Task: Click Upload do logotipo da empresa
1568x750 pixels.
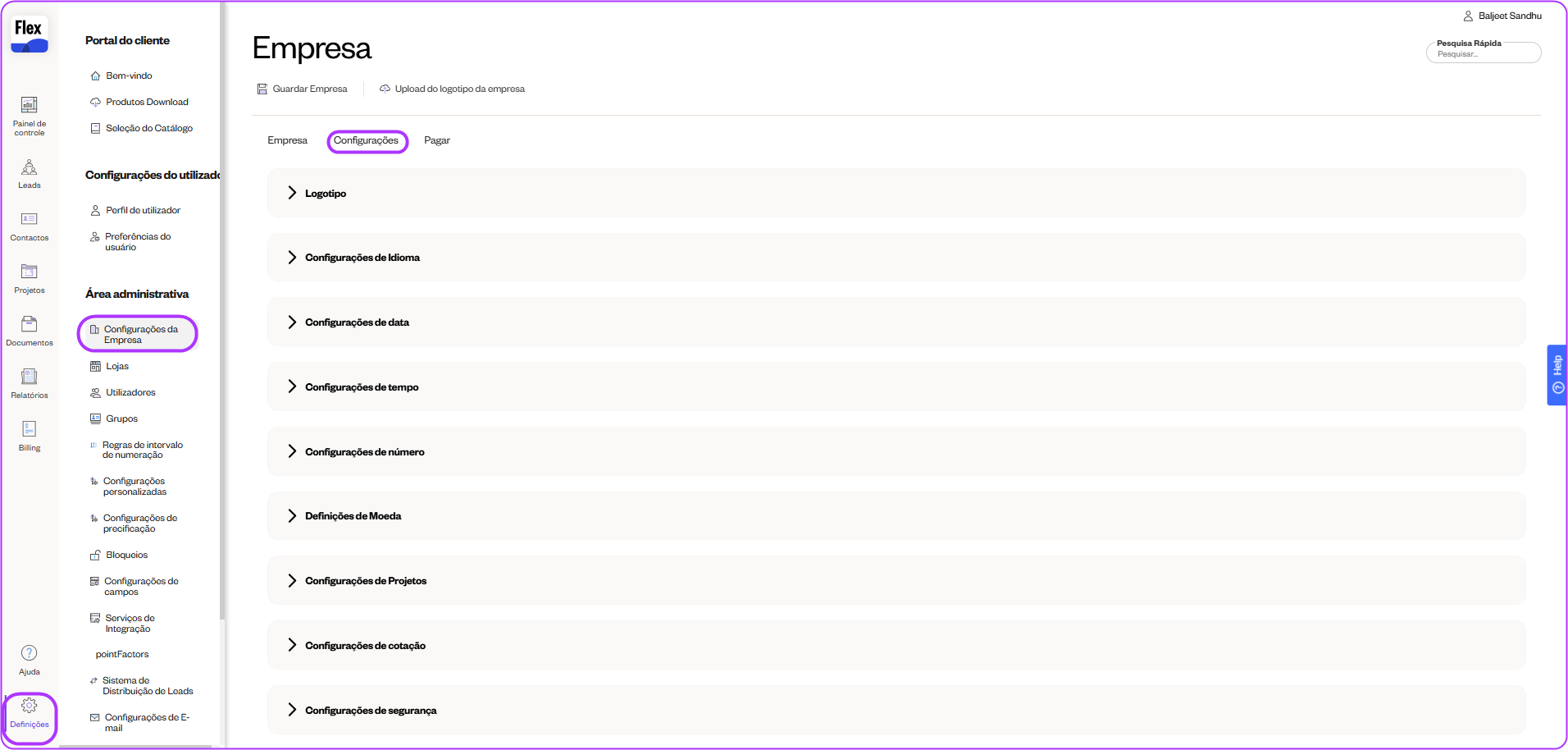Action: 452,89
